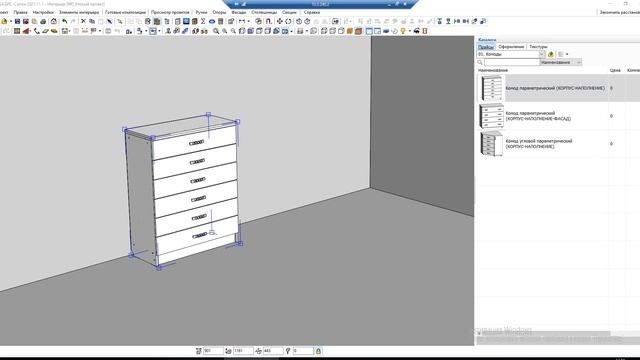Open the 'Готовые композиции' menu
The height and width of the screenshot is (360, 640).
pyautogui.click(x=125, y=12)
